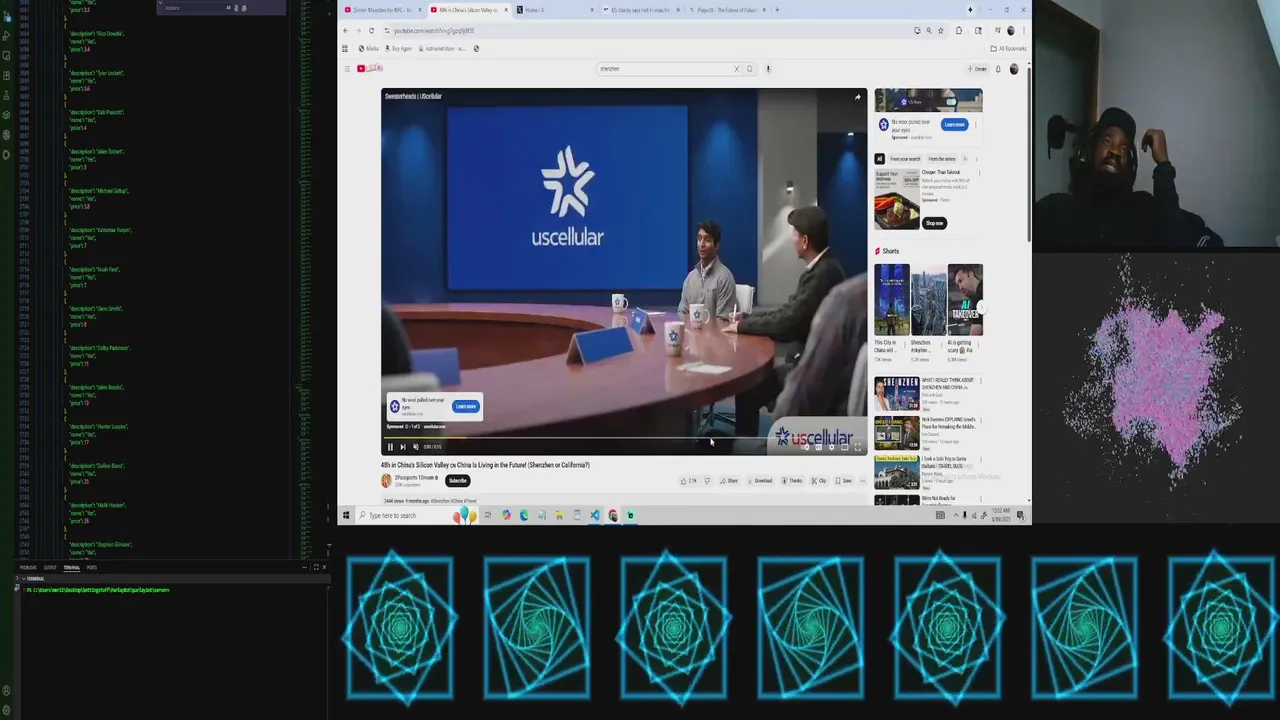Open VS Code from Windows taskbar
The width and height of the screenshot is (1280, 720).
595,515
